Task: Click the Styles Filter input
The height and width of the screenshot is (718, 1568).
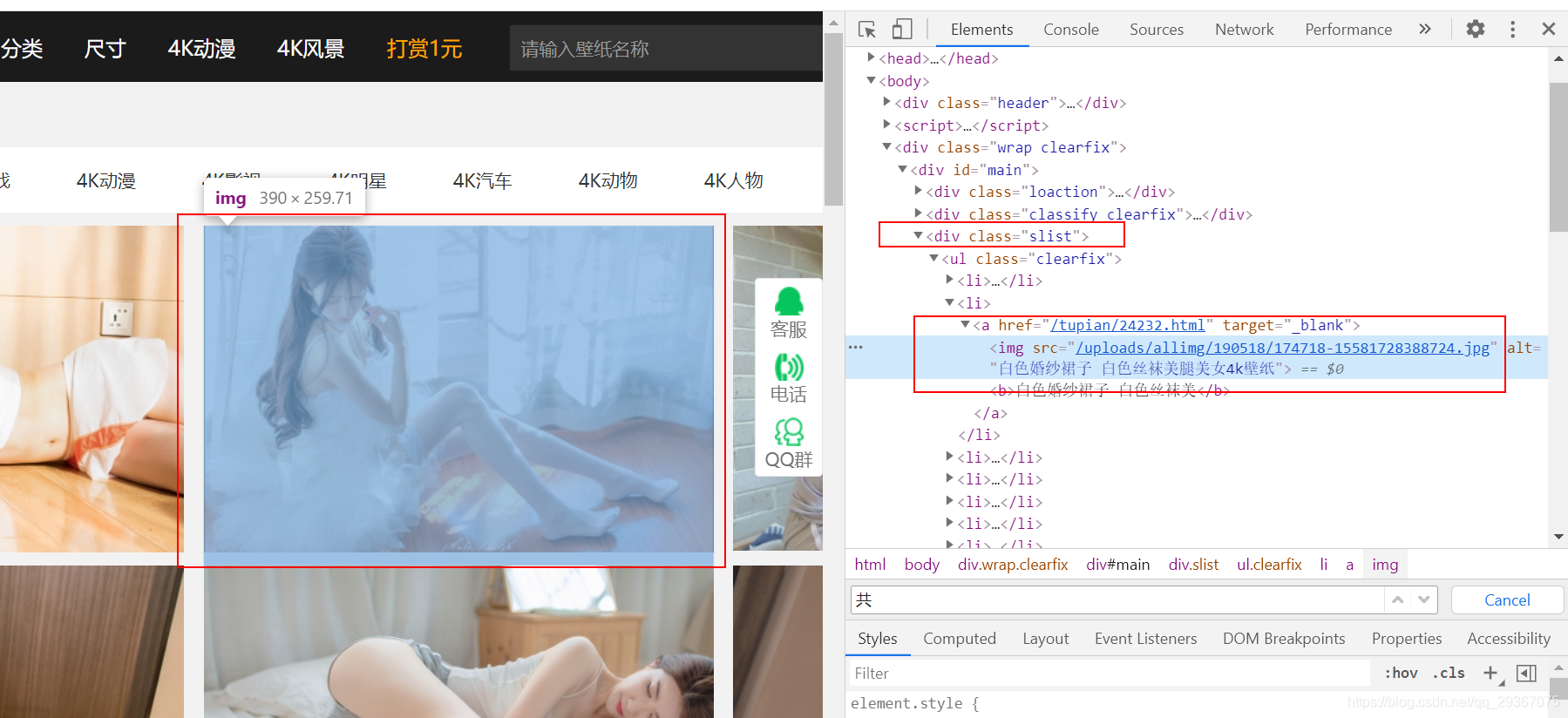Action: [1109, 673]
